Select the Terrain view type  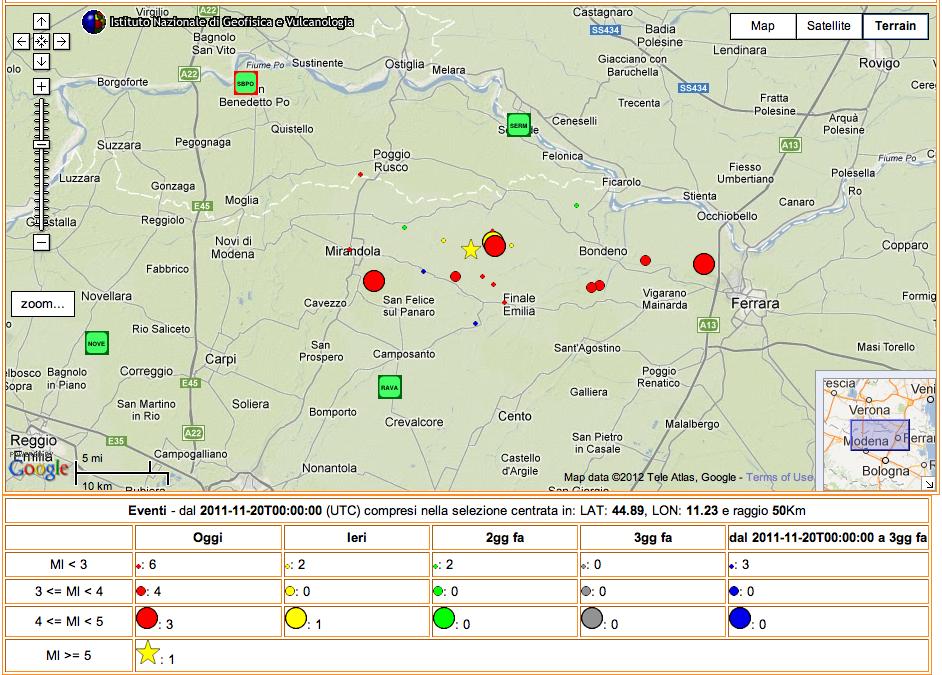(x=895, y=26)
